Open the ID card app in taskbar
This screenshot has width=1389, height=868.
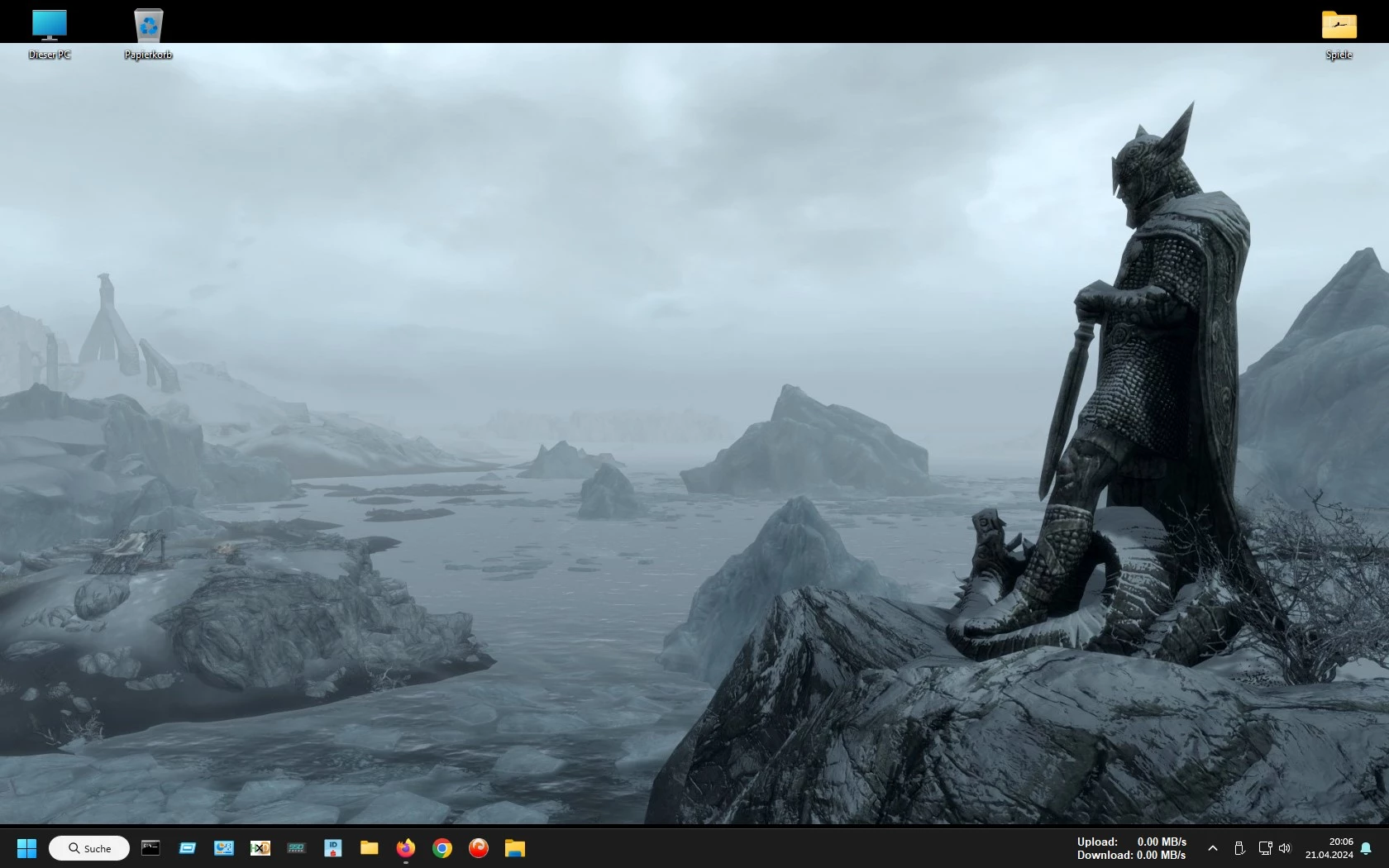coord(333,848)
